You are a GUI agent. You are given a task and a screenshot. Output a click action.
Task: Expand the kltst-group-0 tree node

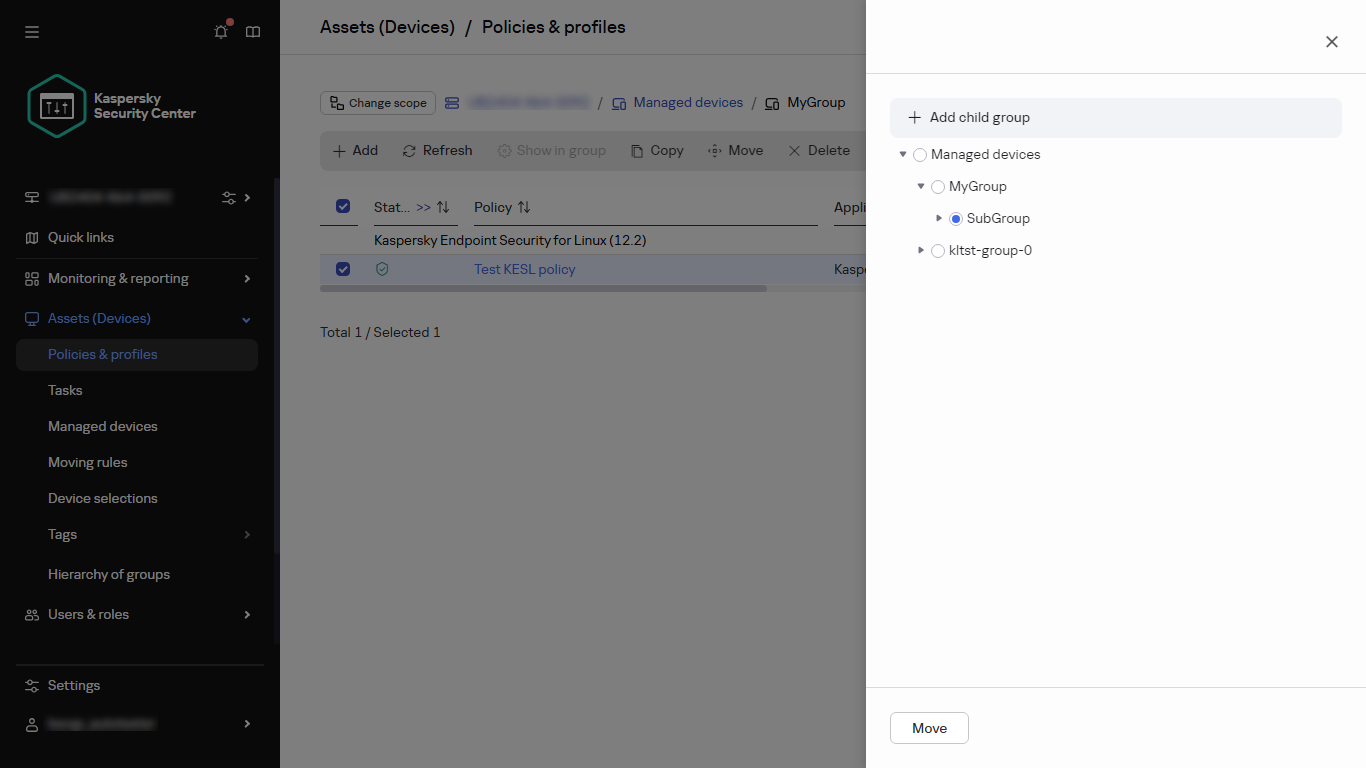[920, 250]
